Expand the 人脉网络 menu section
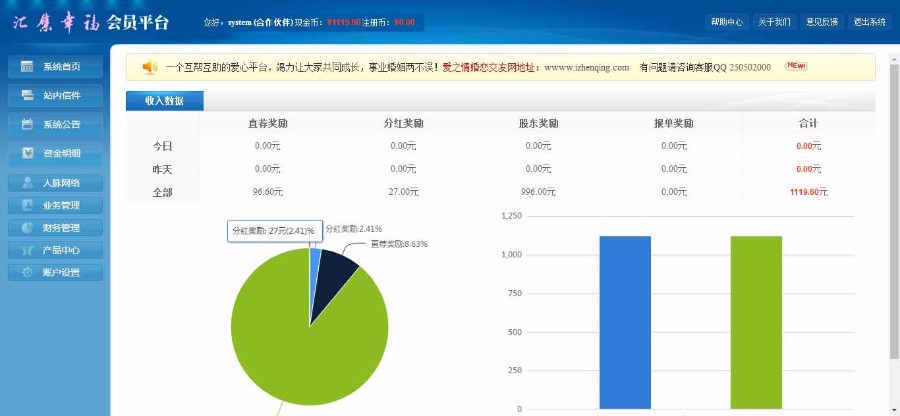The image size is (900, 416). (60, 183)
